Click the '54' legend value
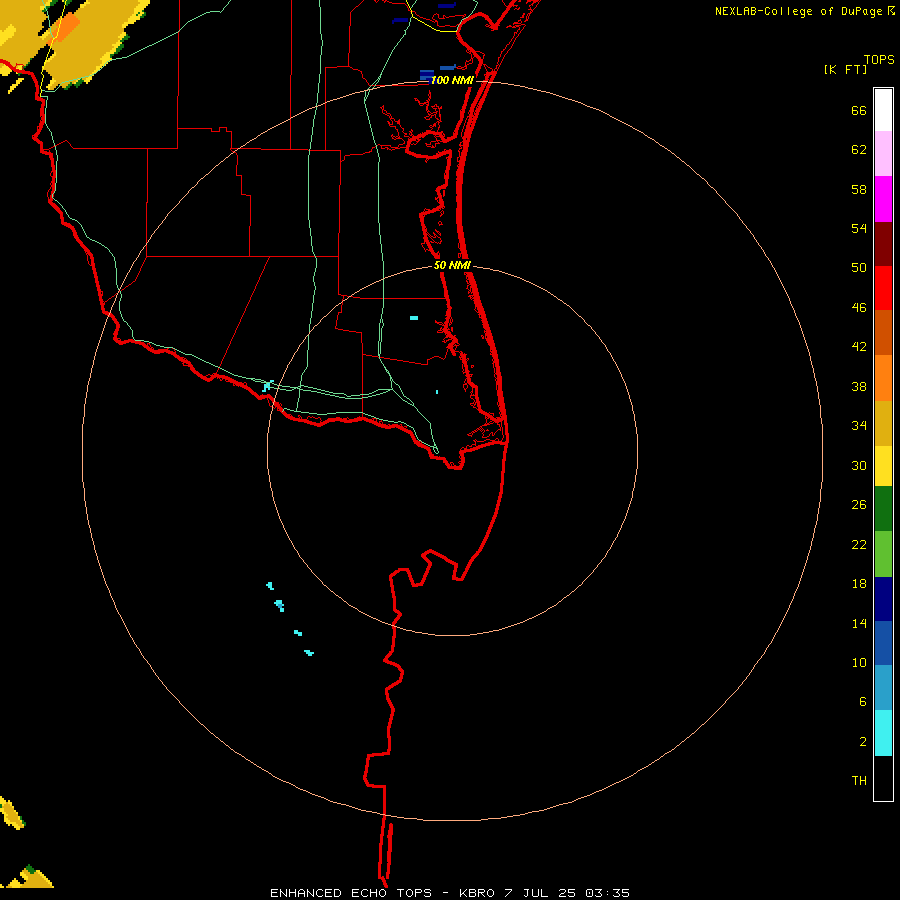Screen dimensions: 900x900 point(859,228)
